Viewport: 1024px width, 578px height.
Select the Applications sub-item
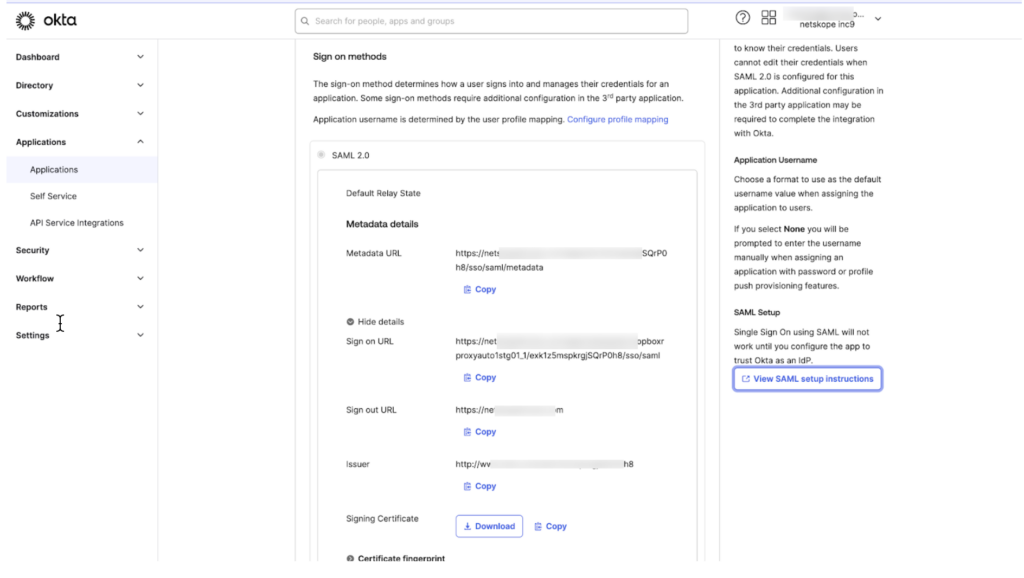pyautogui.click(x=82, y=170)
